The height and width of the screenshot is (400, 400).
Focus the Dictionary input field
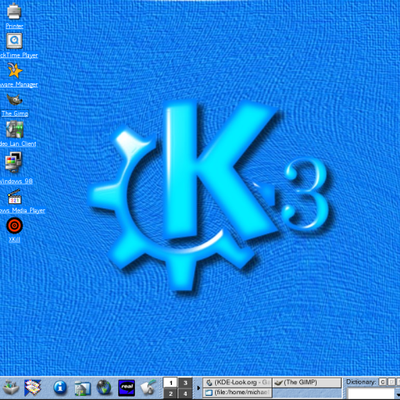pos(371,393)
